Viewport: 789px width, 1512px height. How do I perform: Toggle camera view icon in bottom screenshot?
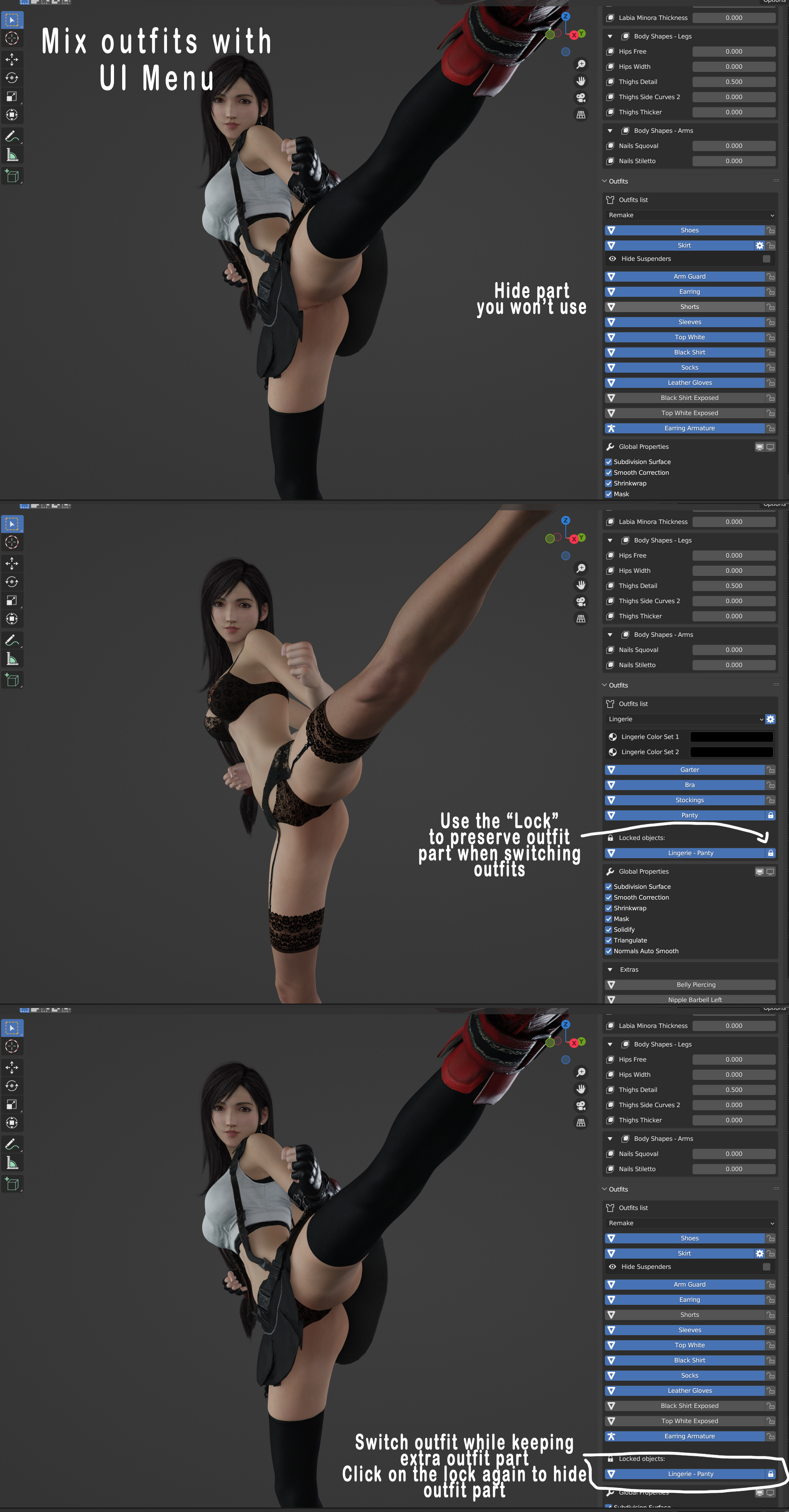click(581, 1106)
